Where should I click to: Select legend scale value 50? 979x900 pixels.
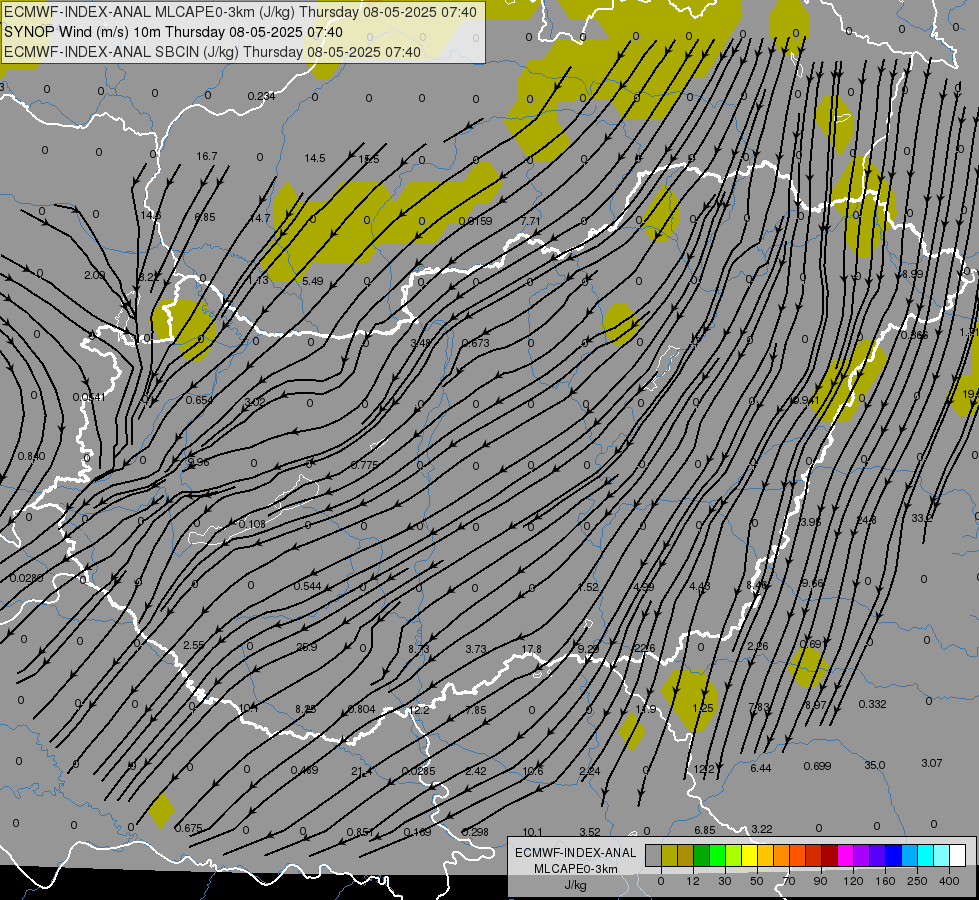point(757,881)
